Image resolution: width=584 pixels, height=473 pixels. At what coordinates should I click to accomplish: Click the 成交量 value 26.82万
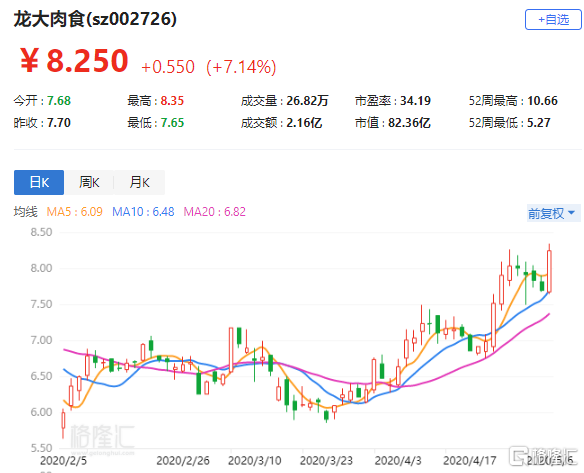pos(307,101)
